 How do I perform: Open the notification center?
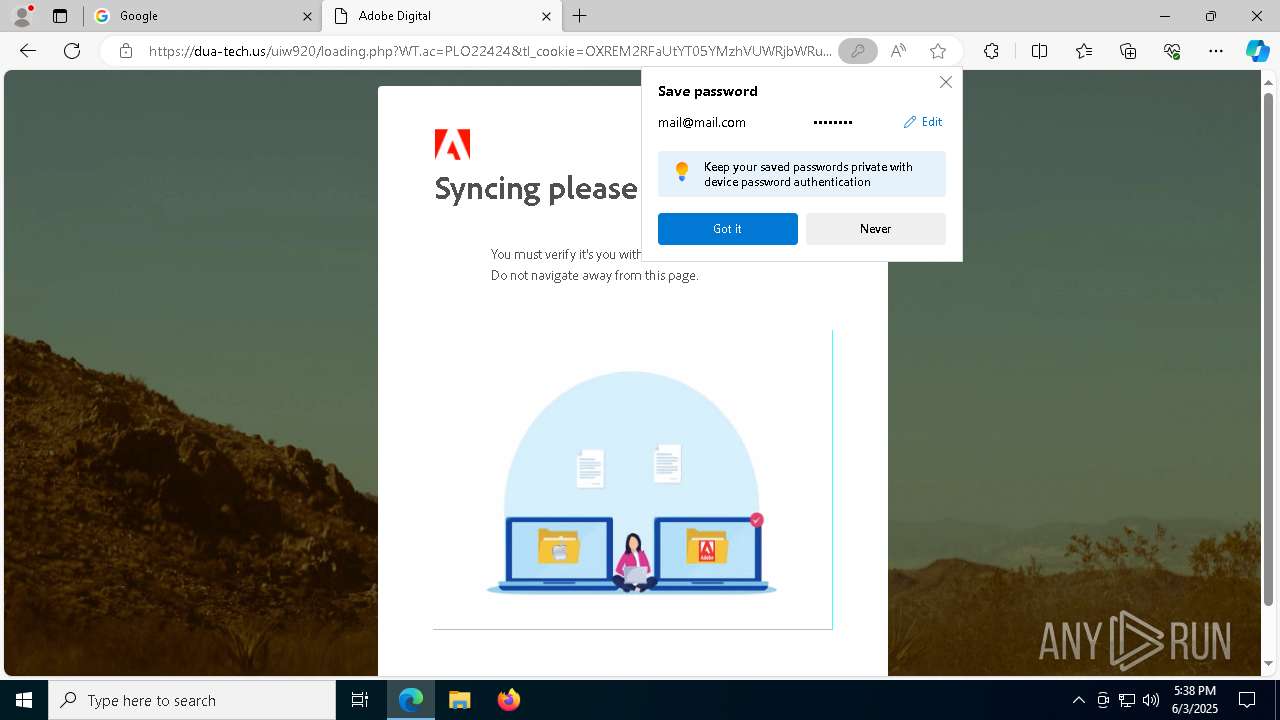(1248, 700)
